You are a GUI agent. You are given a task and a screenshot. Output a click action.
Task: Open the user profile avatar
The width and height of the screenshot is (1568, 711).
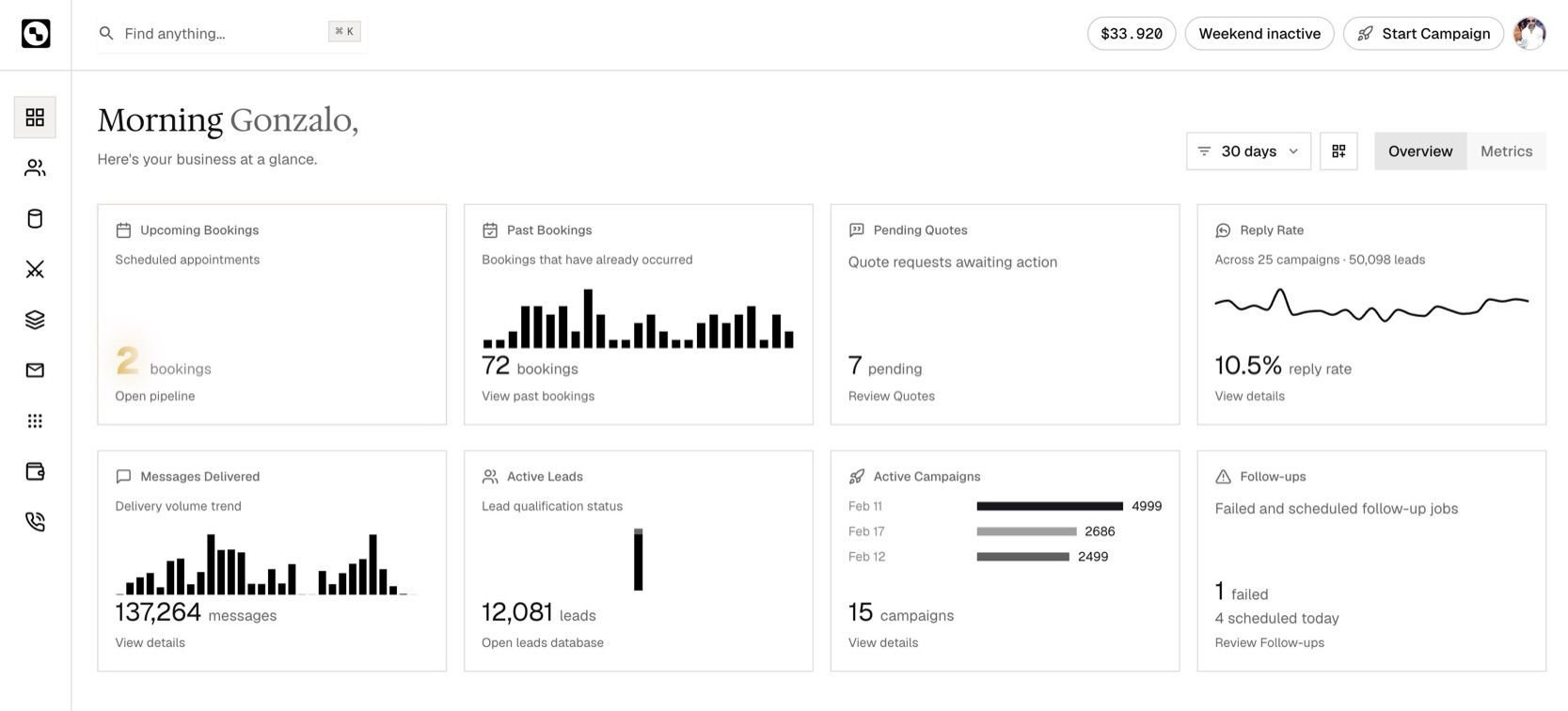pyautogui.click(x=1529, y=34)
